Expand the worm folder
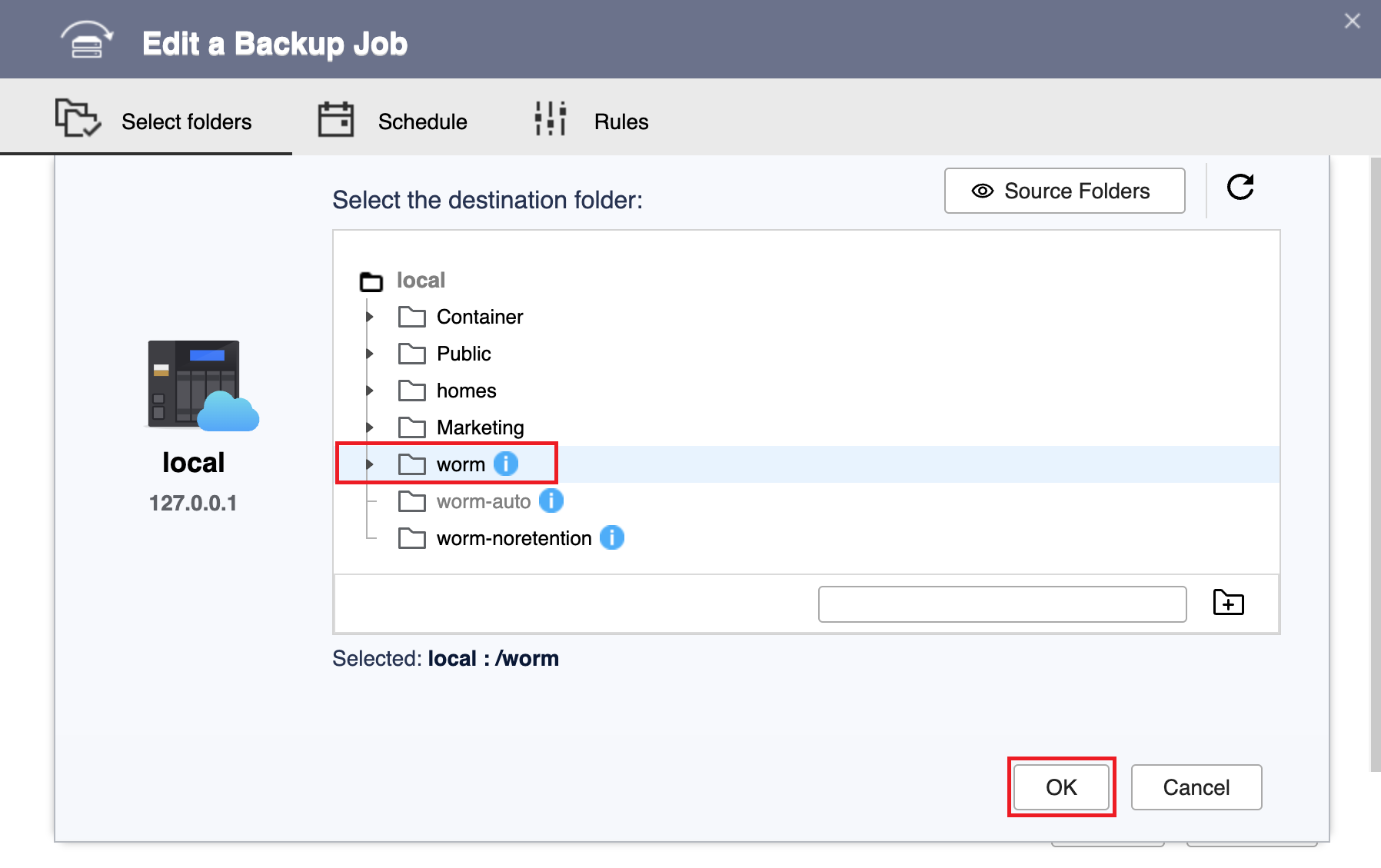 [x=370, y=464]
